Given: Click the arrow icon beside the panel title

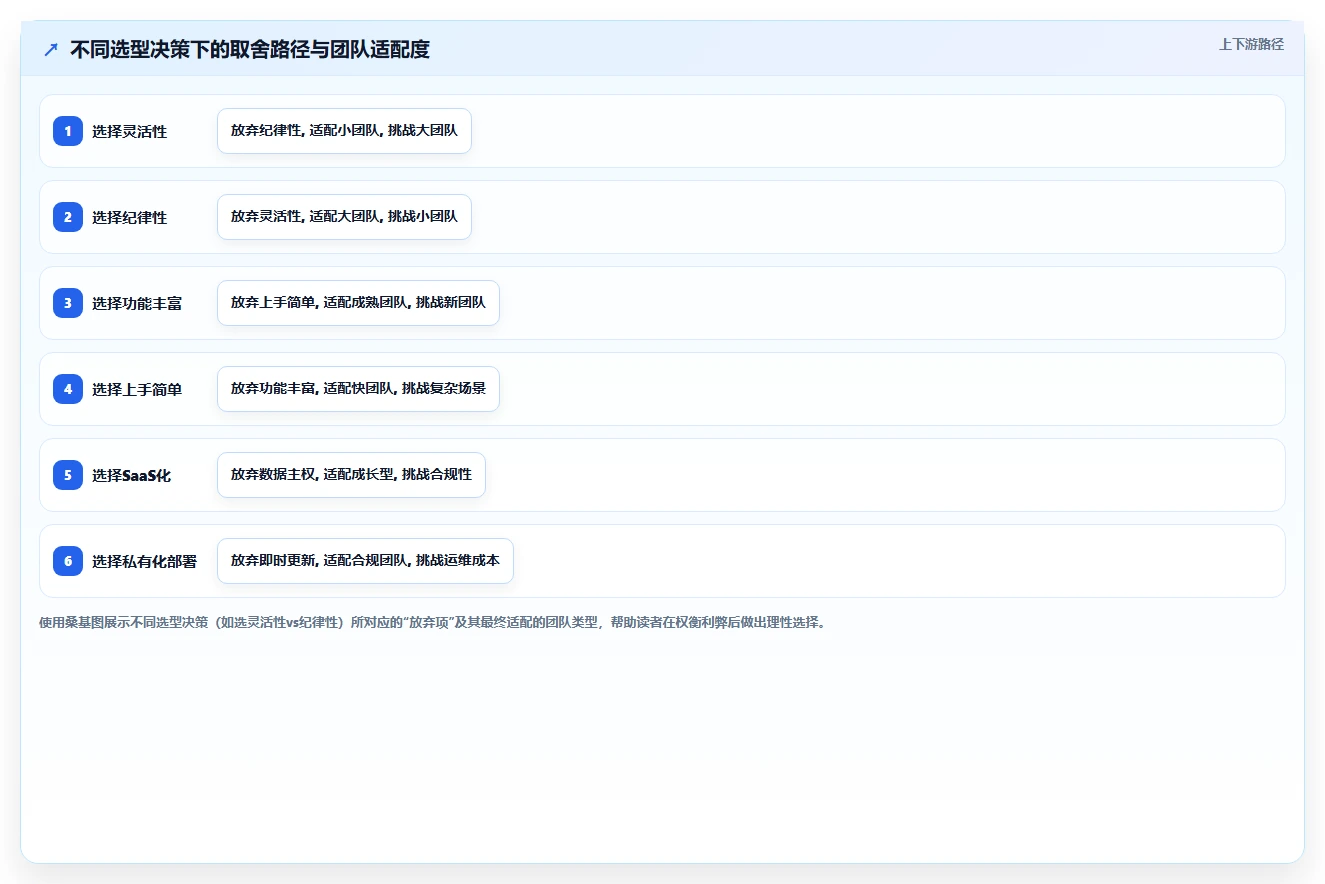Looking at the screenshot, I should click(51, 49).
